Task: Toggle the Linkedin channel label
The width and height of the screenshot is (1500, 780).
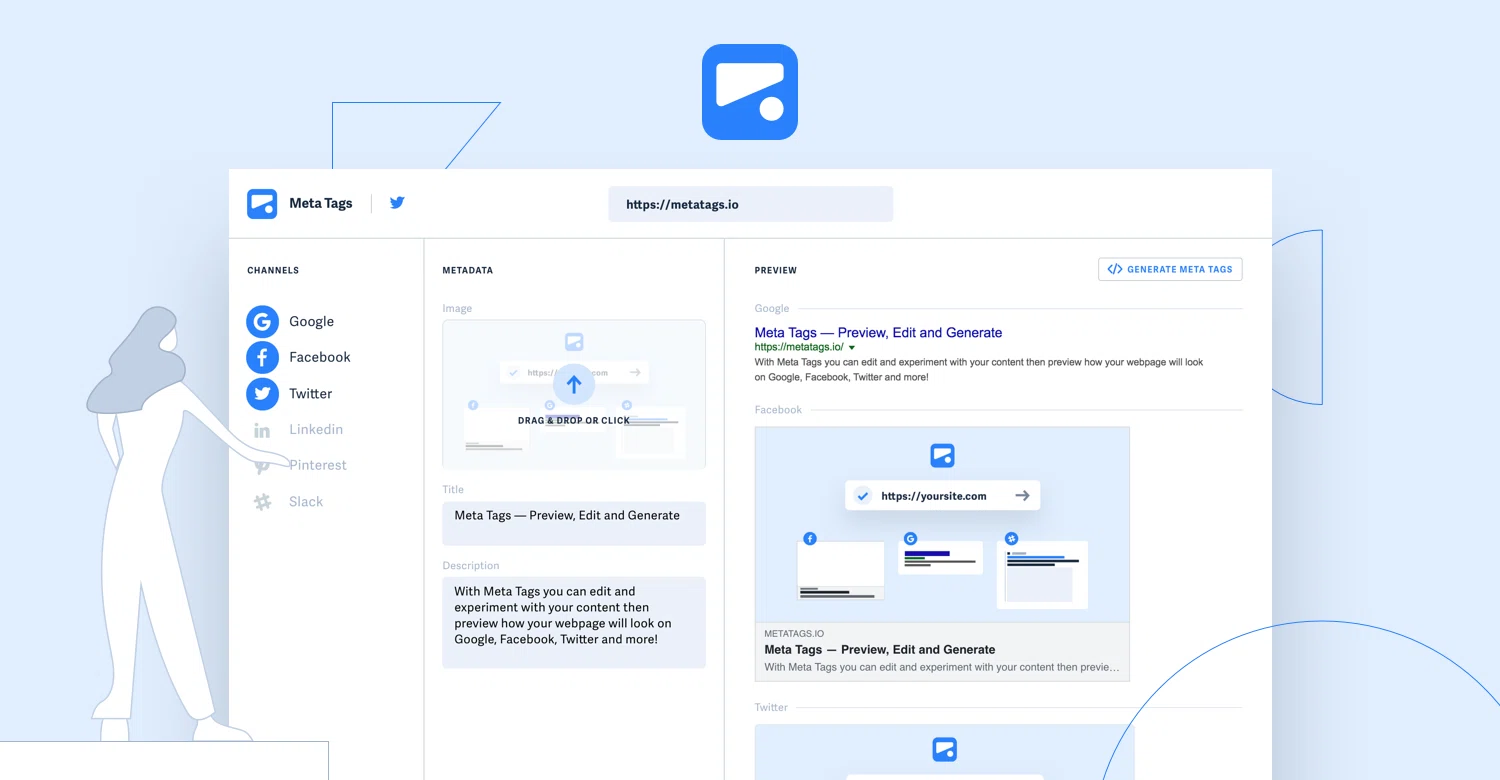Action: [x=316, y=430]
